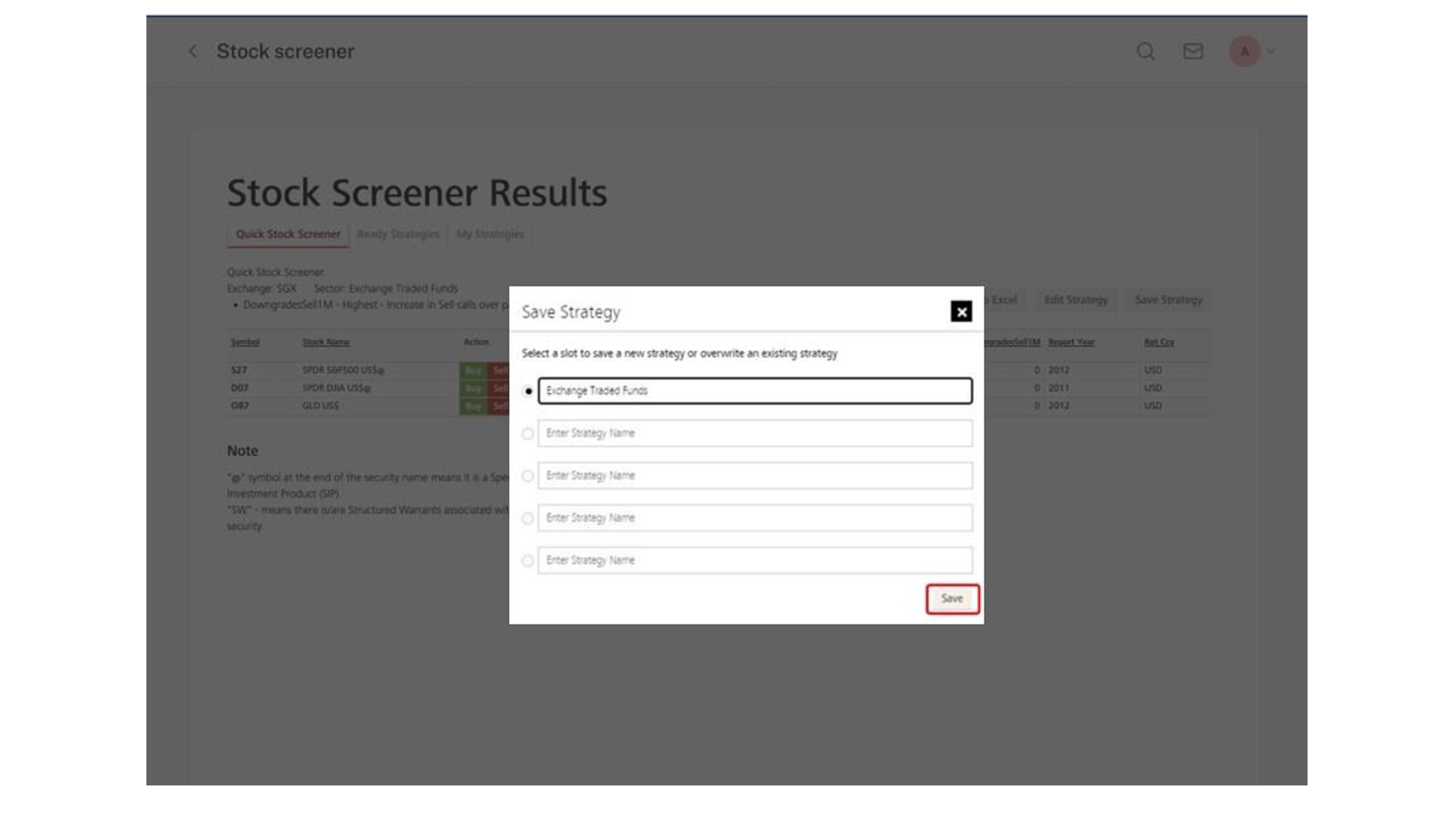Screen dimensions: 1456x839
Task: Open messages via the envelope icon
Action: (1193, 51)
